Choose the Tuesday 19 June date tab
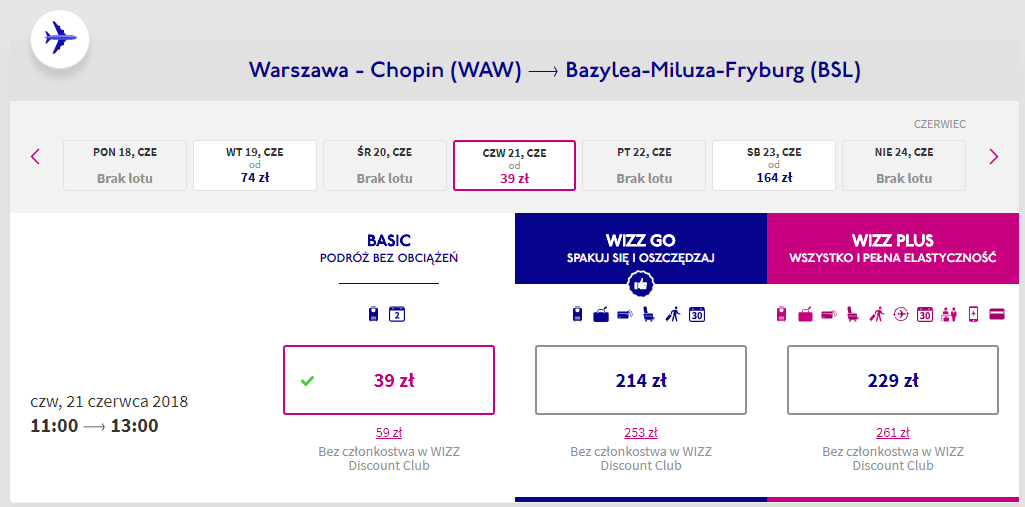Screen dimensions: 1025x507 (255, 165)
